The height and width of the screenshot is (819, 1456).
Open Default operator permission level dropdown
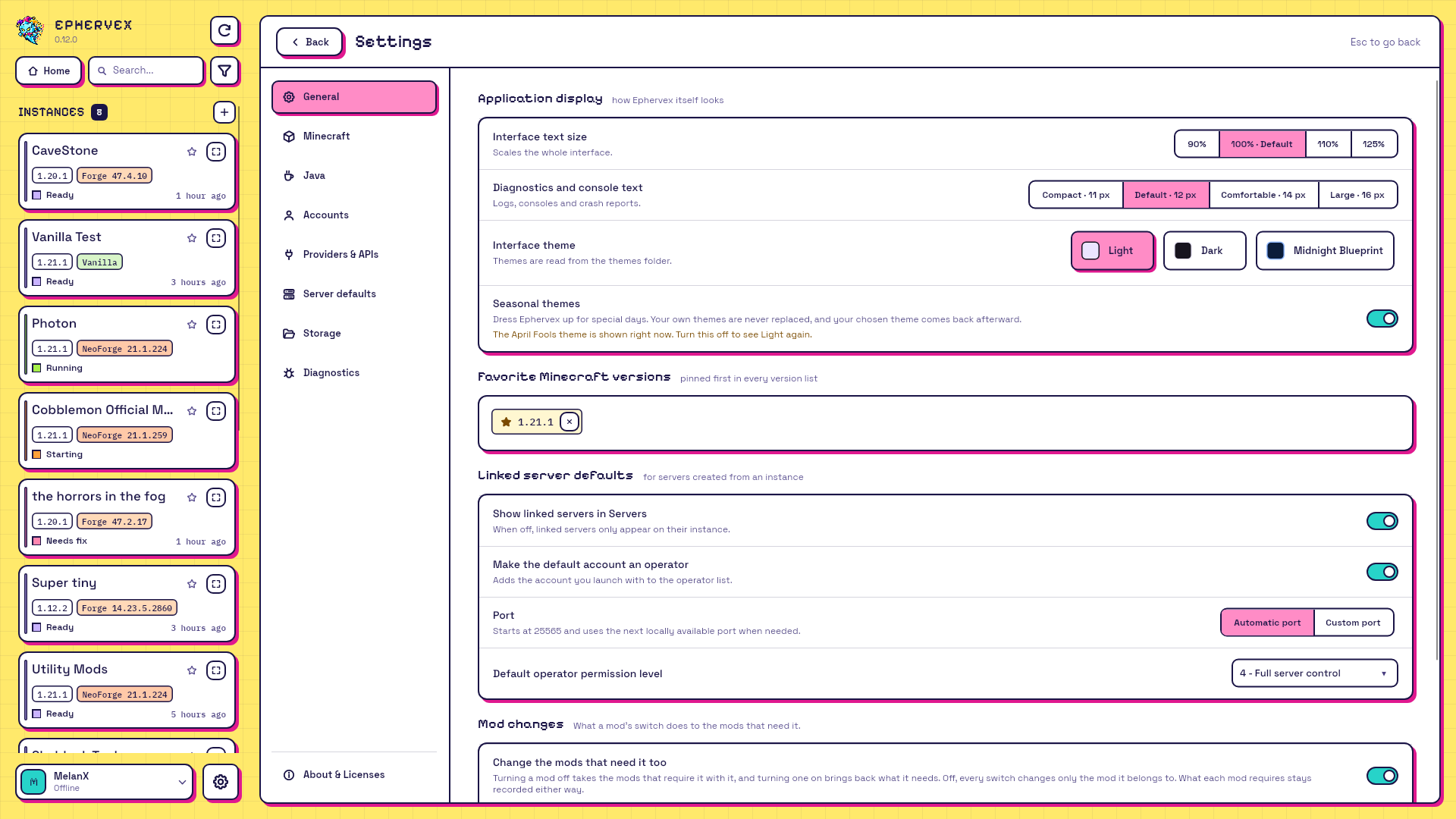point(1314,673)
